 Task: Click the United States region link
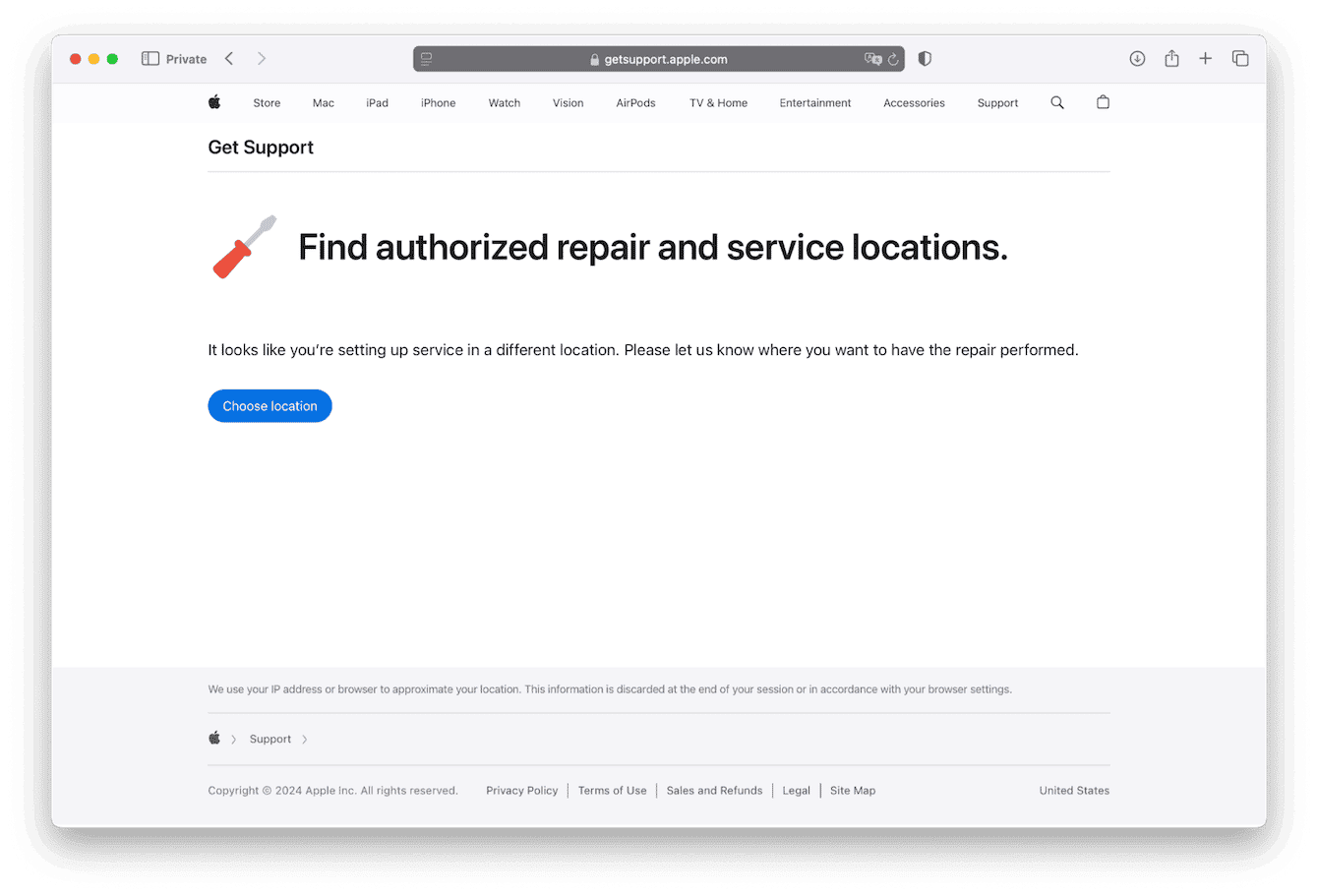tap(1074, 790)
